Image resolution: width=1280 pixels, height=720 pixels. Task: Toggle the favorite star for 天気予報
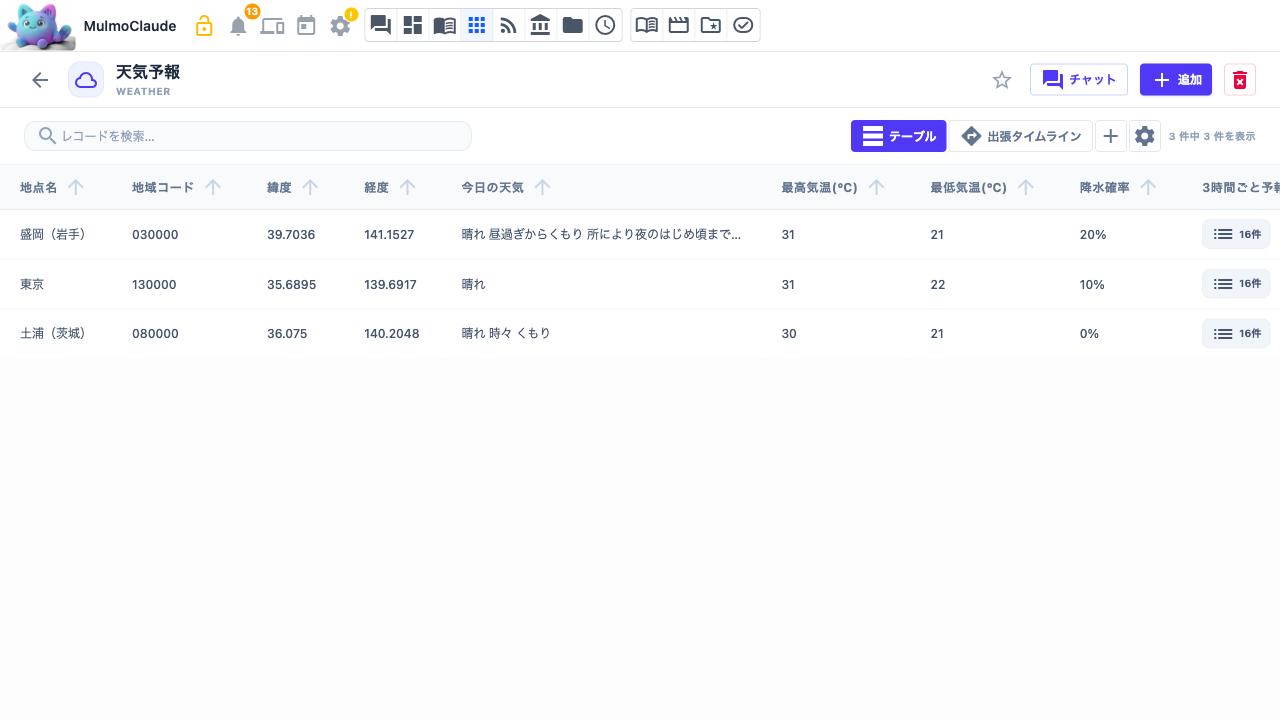tap(1002, 80)
